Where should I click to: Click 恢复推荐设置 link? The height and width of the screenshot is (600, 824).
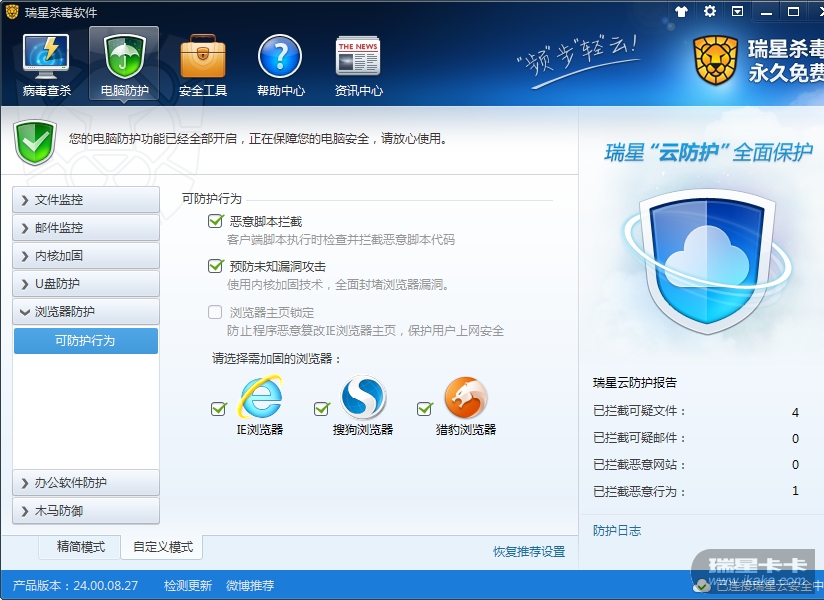pos(529,551)
